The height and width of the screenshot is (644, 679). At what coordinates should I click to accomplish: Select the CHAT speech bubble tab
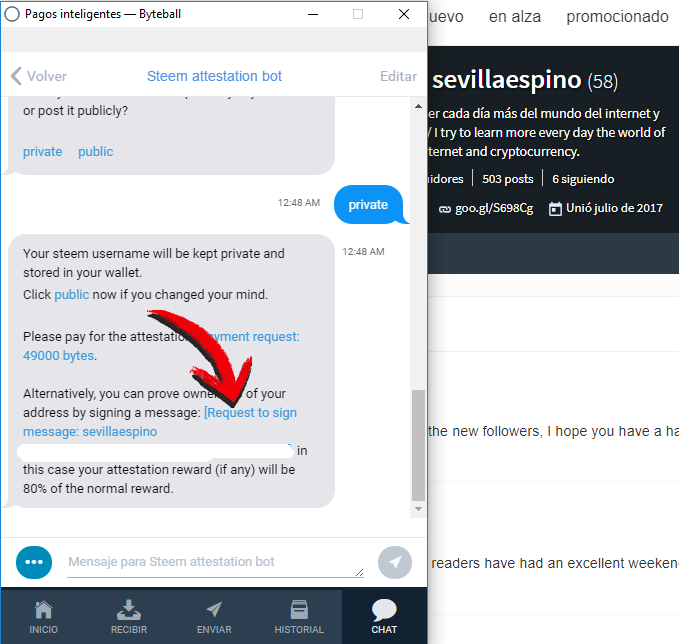[384, 617]
